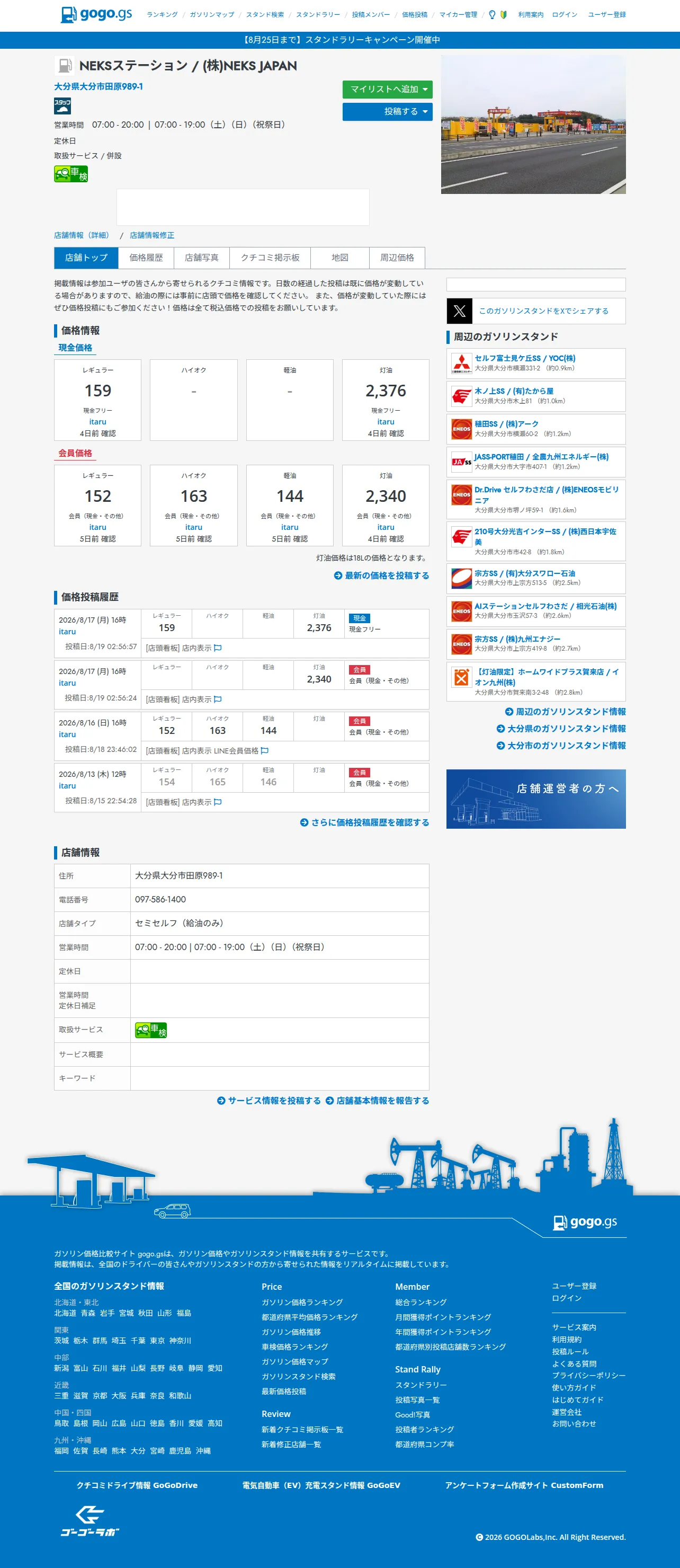Screen dimensions: 680x1568
Task: Click the X logo share icon
Action: click(x=459, y=311)
